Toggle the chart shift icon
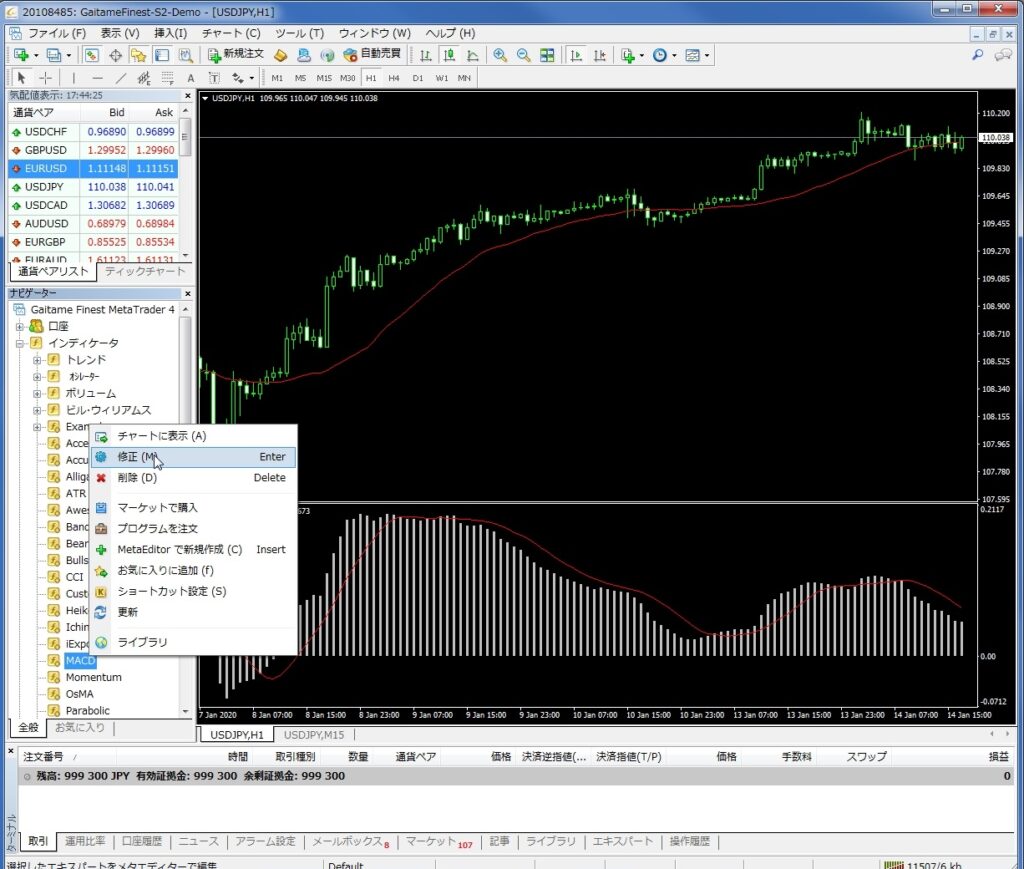 tap(600, 55)
